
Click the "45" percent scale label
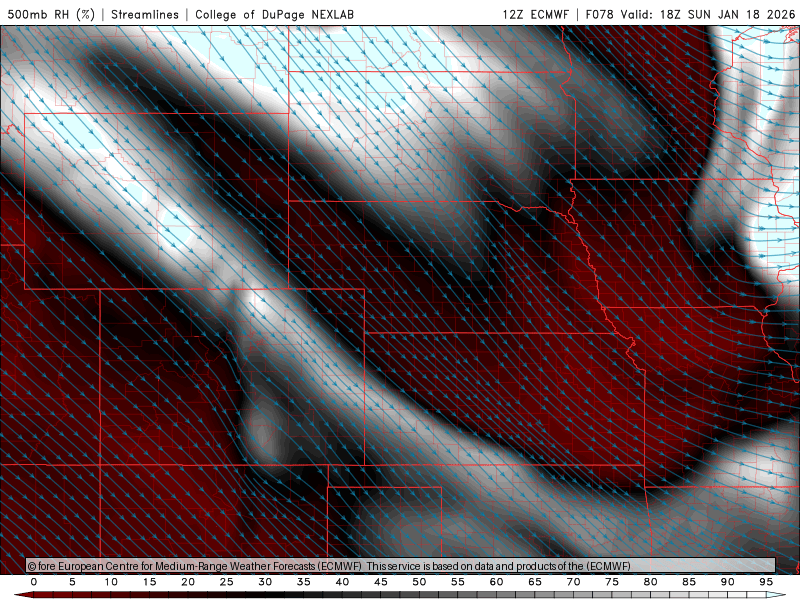(381, 582)
